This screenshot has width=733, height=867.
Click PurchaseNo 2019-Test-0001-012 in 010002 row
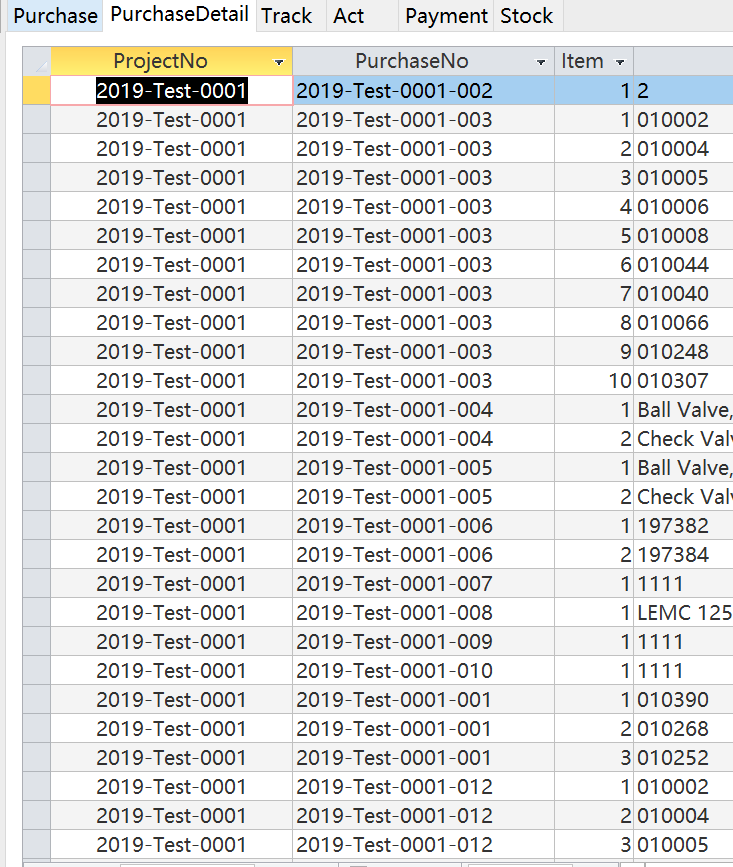coord(423,786)
